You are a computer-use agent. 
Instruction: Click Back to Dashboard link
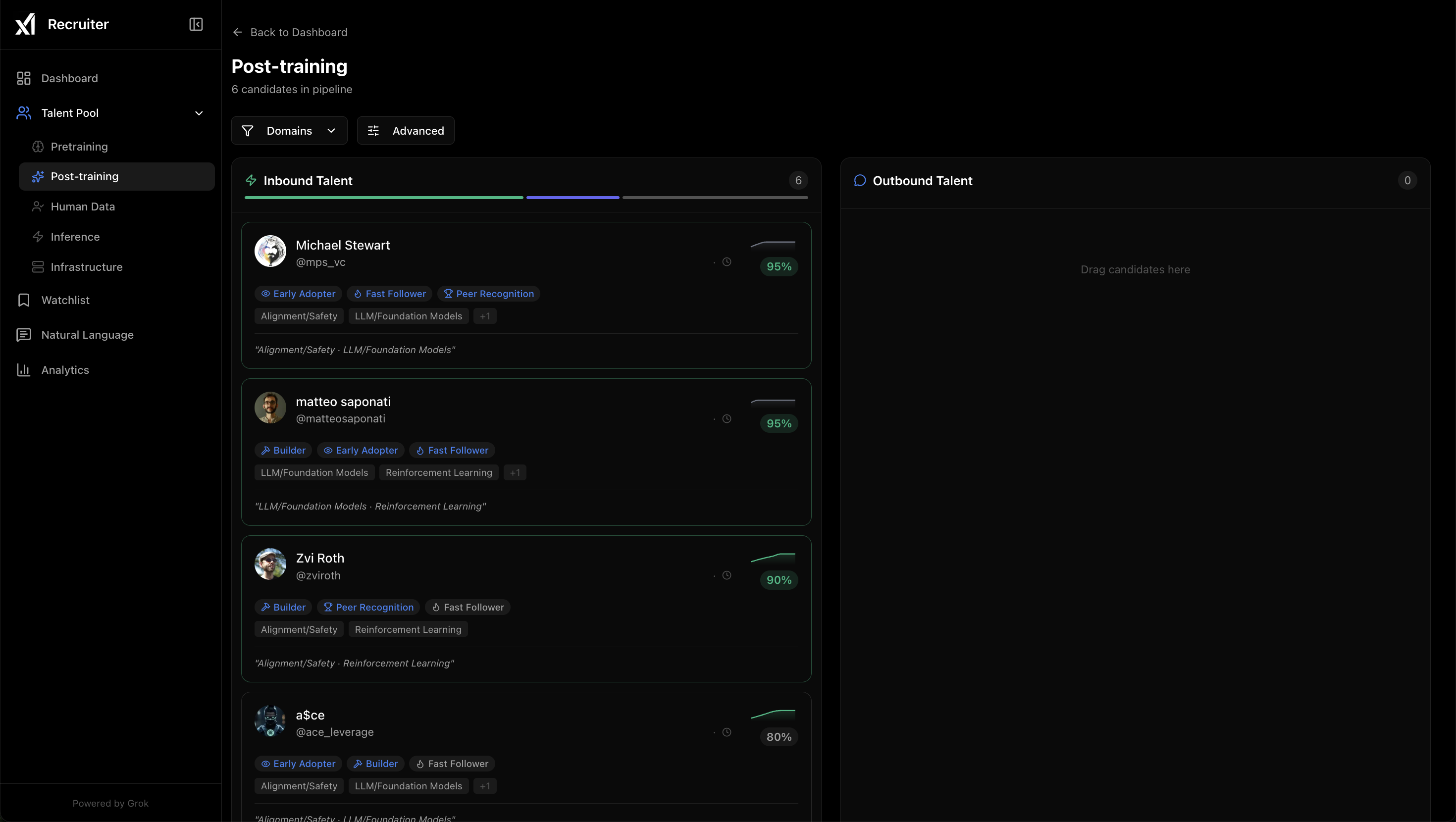pyautogui.click(x=299, y=32)
